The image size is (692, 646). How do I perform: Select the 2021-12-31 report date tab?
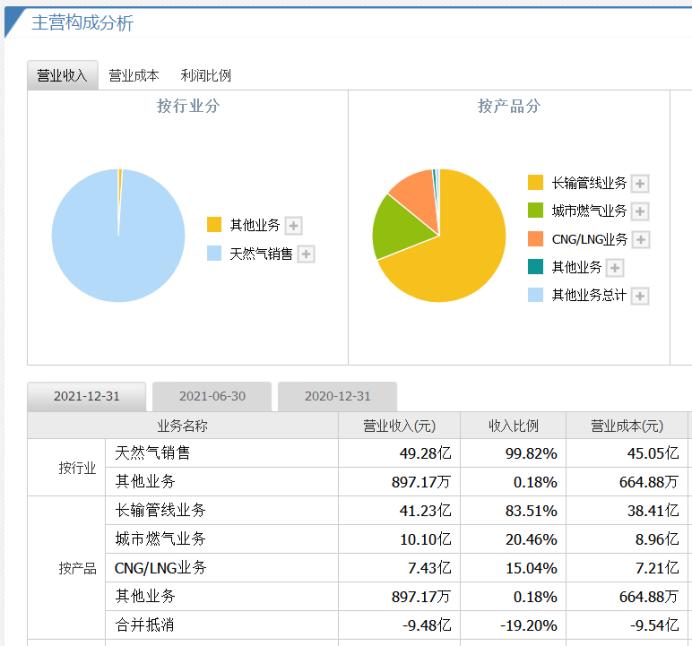[x=86, y=396]
